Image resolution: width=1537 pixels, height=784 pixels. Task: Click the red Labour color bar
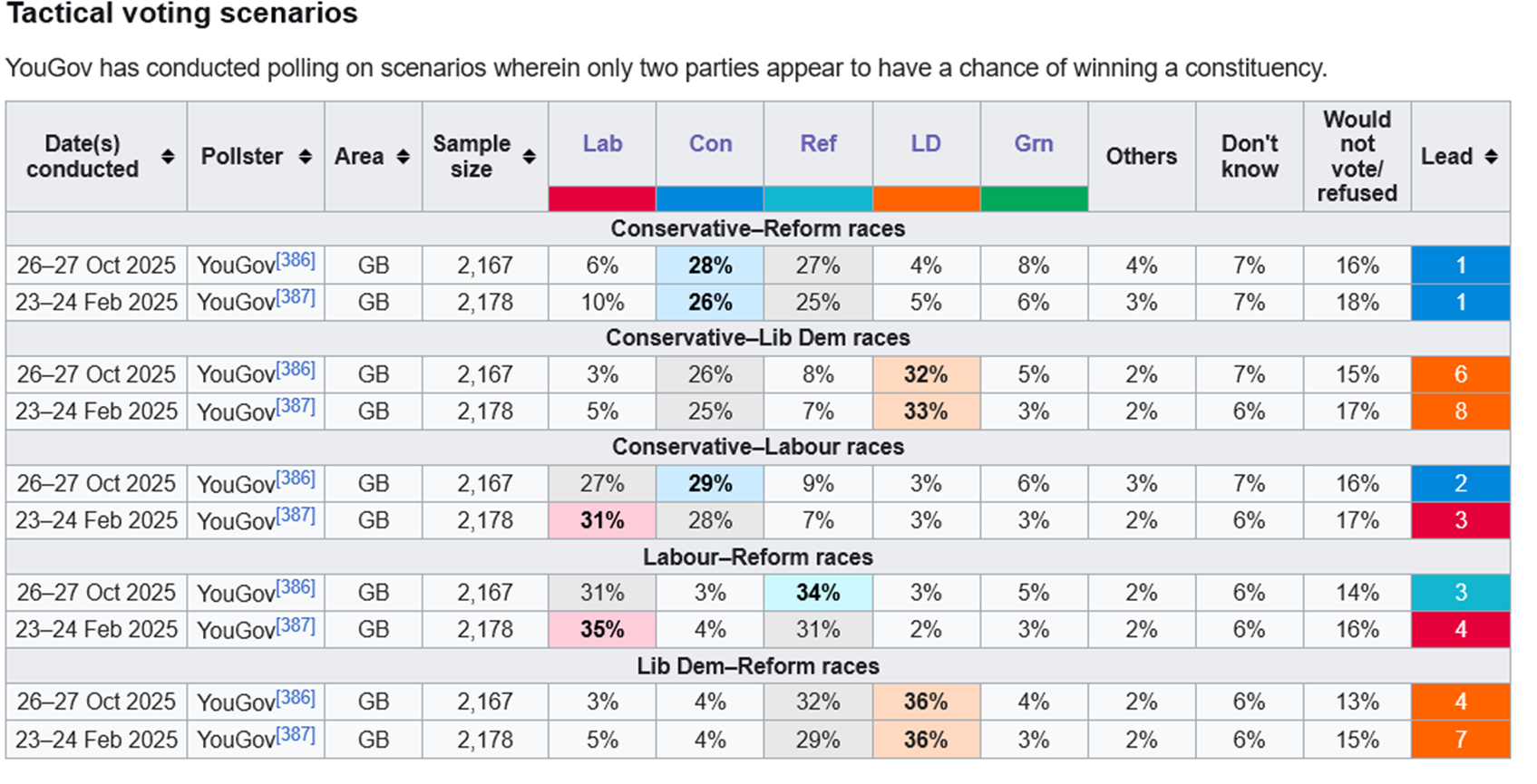602,198
